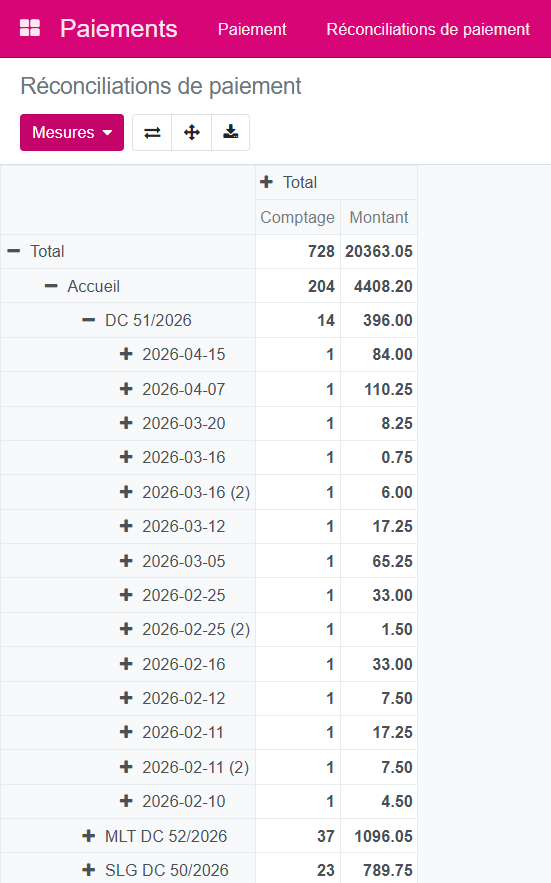Click the flip axis swap icon
The width and height of the screenshot is (551, 883).
tap(152, 133)
